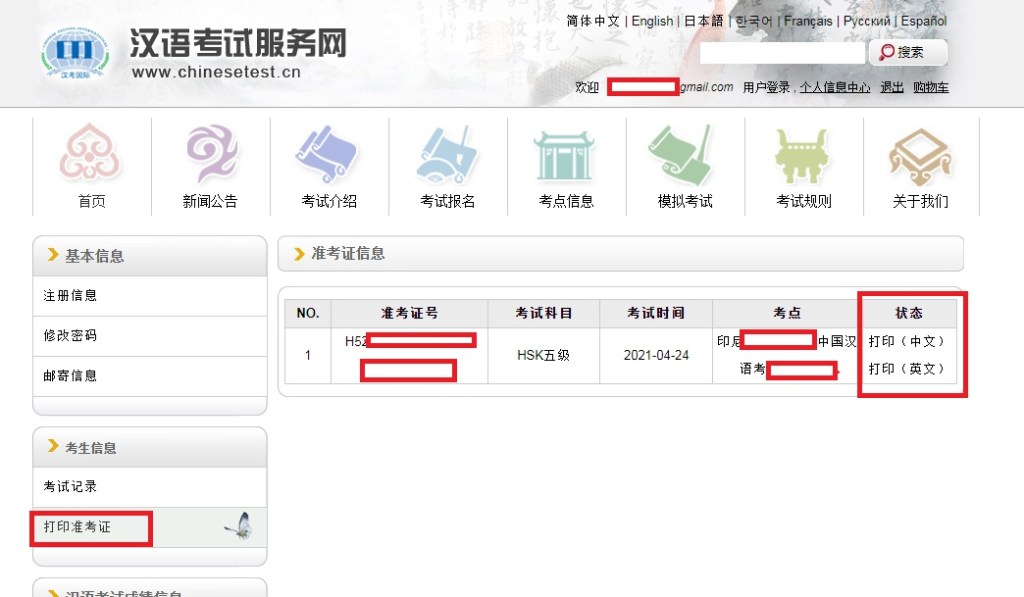The image size is (1024, 597).
Task: Click the 考点信息 gate icon
Action: (565, 155)
